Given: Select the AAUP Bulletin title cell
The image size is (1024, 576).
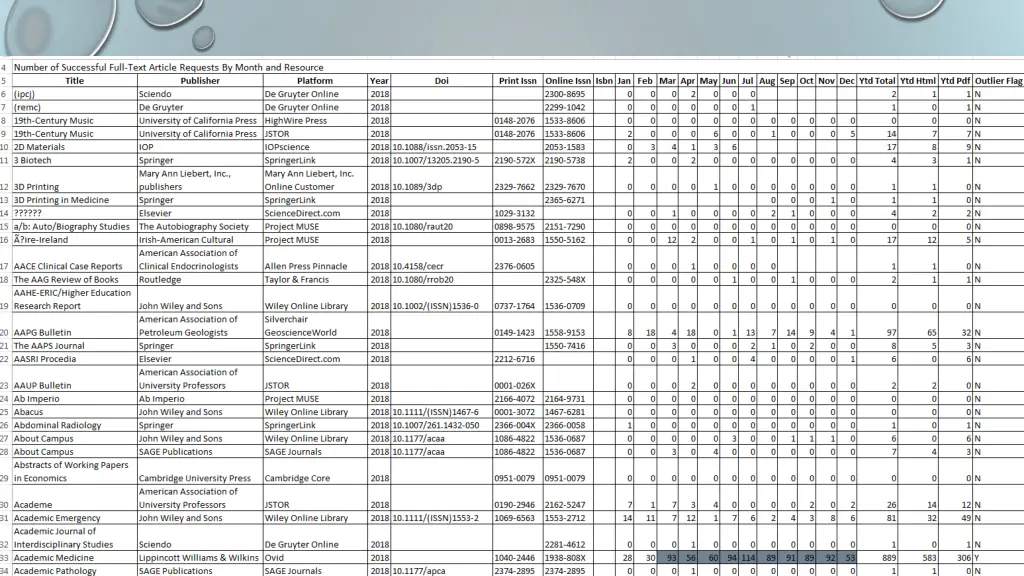Looking at the screenshot, I should (x=74, y=379).
